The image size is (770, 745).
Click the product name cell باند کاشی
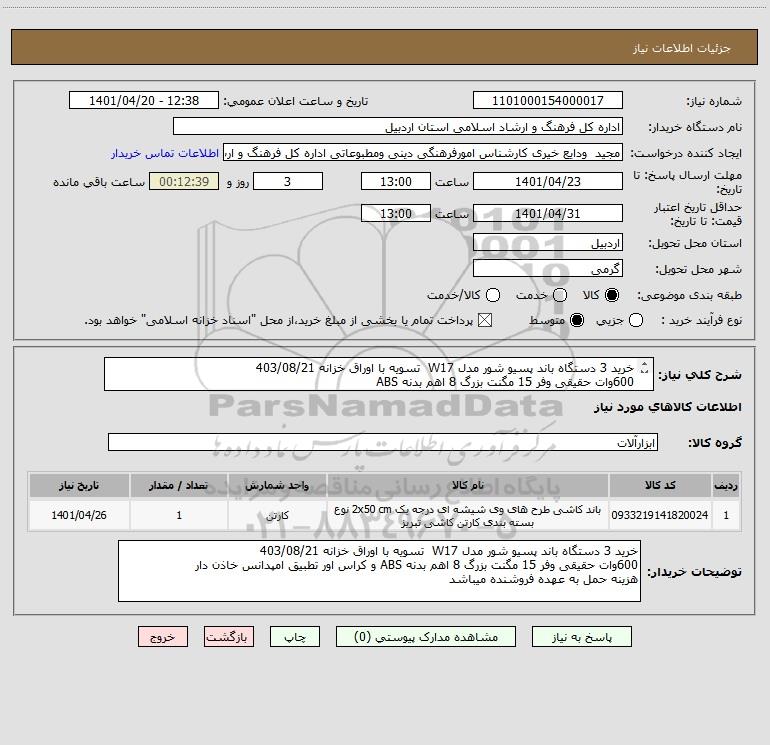tap(468, 516)
